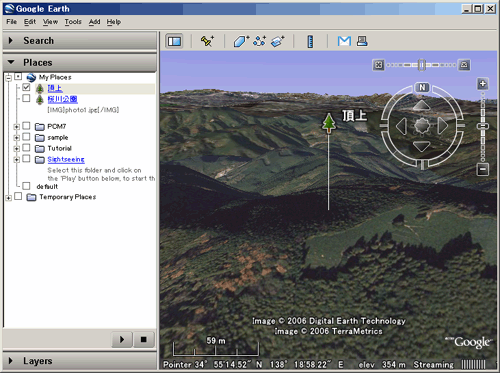Click the 頂上 placemark link in Places

pos(55,88)
